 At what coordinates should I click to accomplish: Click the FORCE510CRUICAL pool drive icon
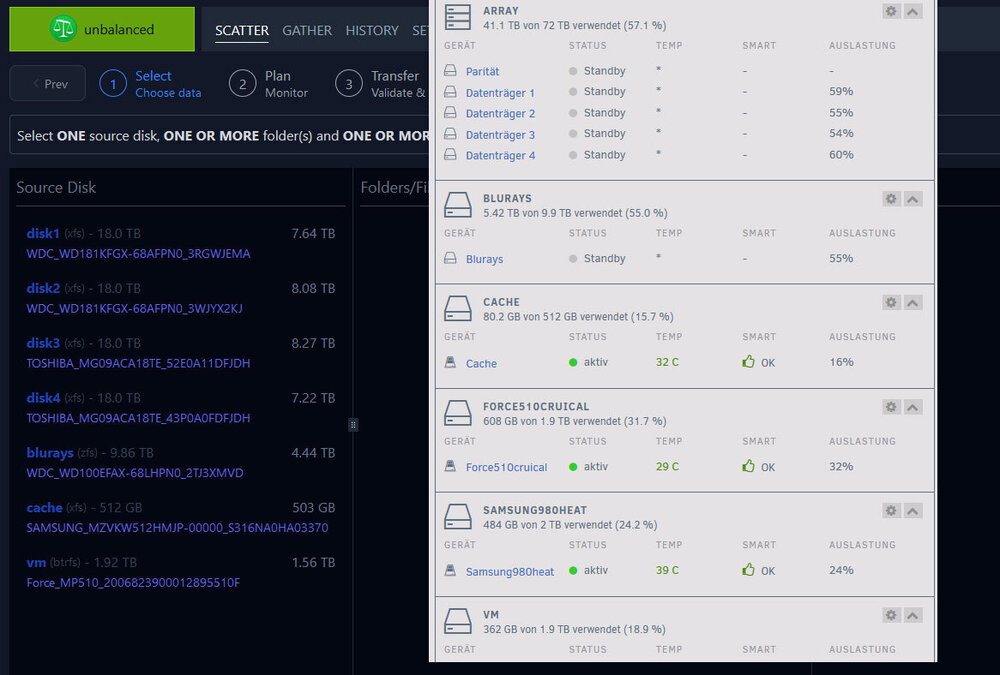pyautogui.click(x=458, y=413)
